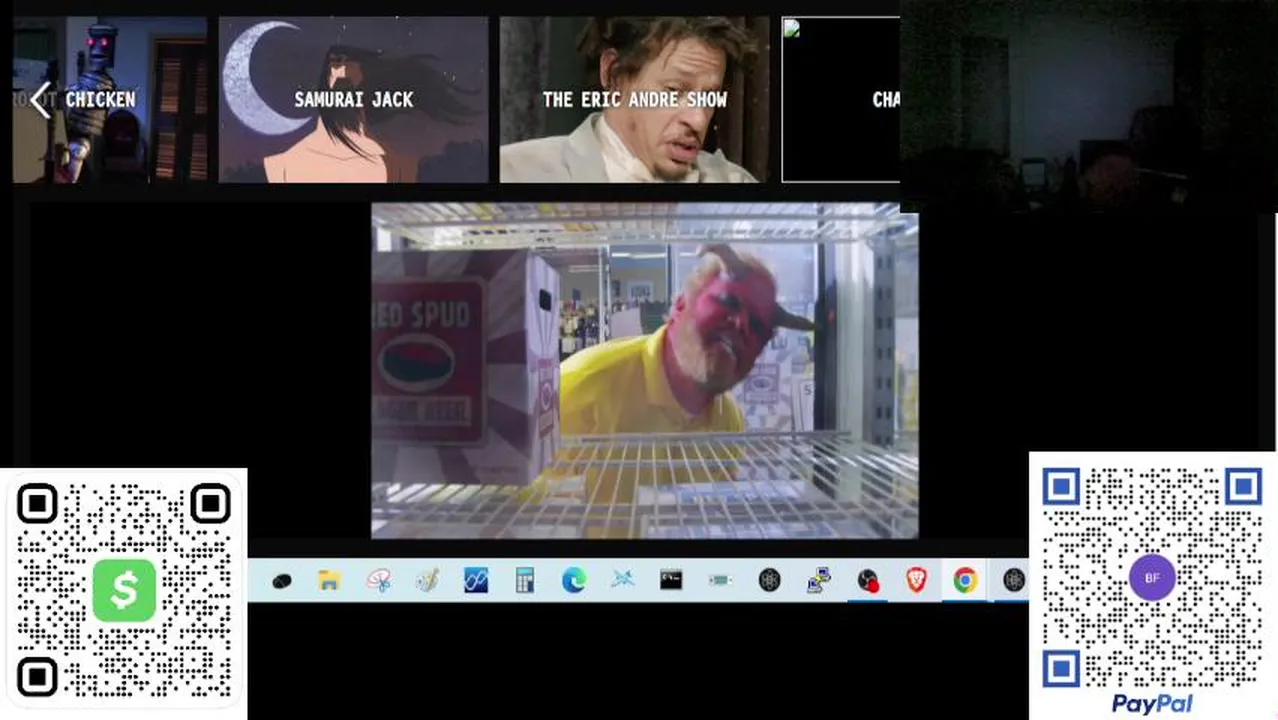Click the purple BF avatar in the PayPal code
The image size is (1278, 720).
click(1152, 578)
